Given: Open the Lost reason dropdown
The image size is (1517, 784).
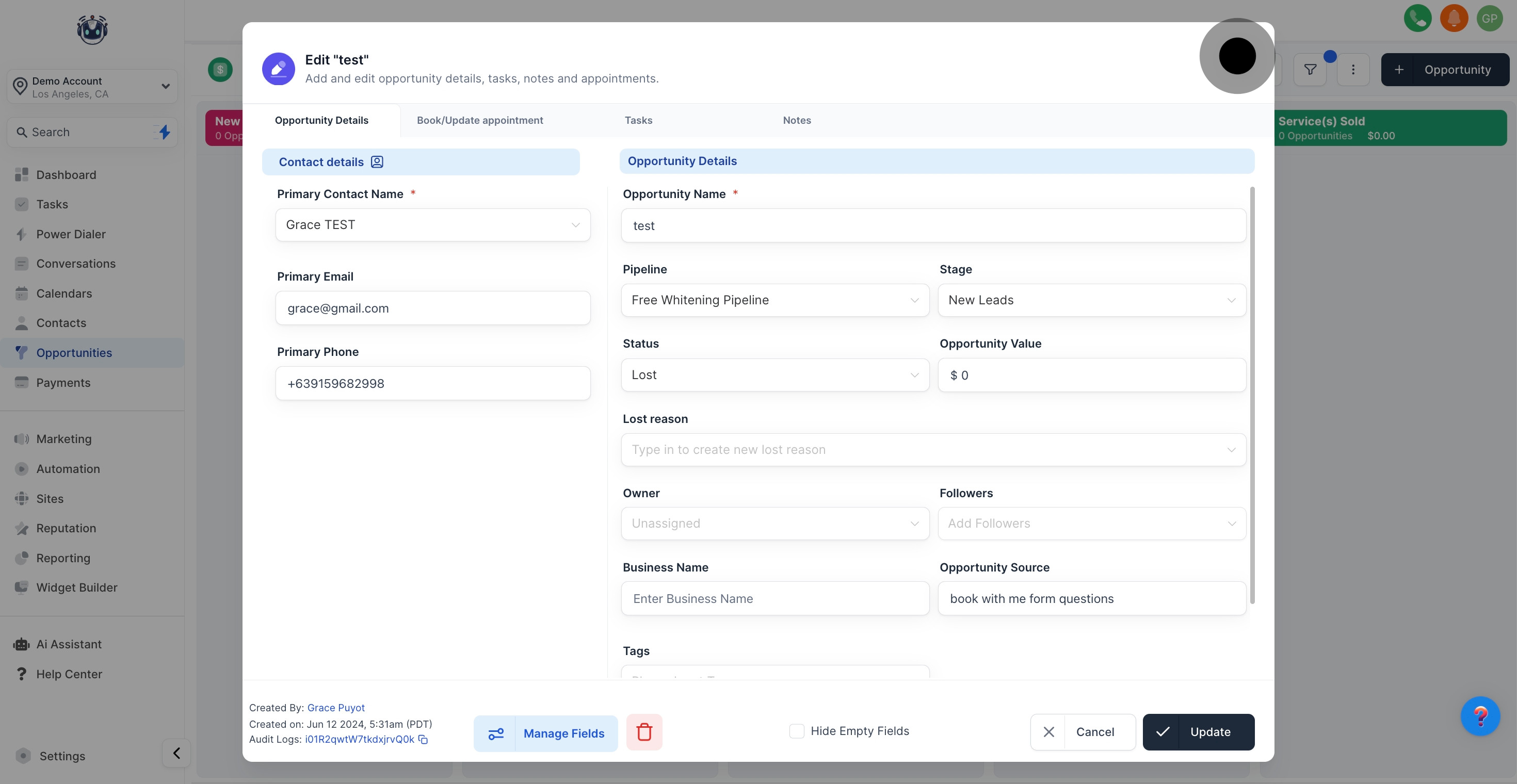Looking at the screenshot, I should point(933,450).
